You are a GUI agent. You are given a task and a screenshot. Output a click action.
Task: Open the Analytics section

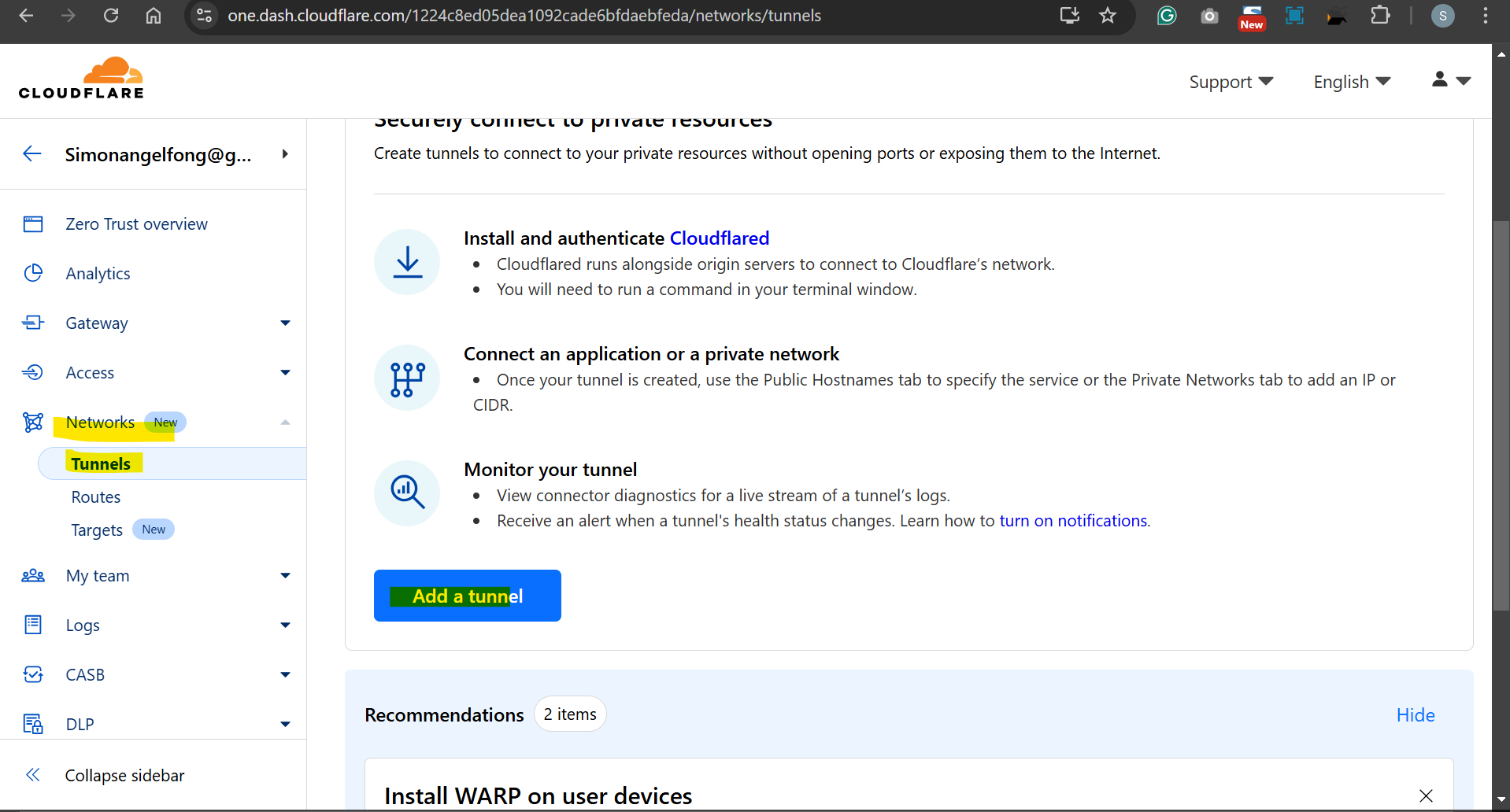click(98, 274)
